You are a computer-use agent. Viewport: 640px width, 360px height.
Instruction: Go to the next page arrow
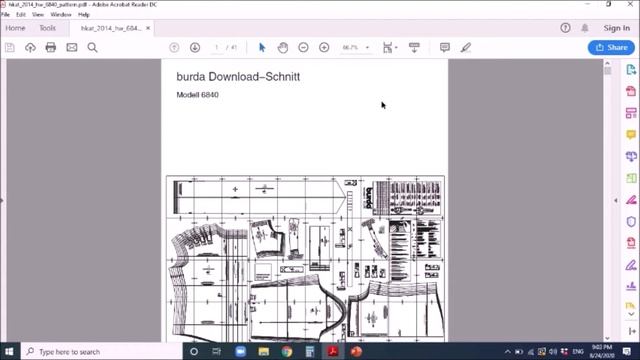[x=195, y=47]
